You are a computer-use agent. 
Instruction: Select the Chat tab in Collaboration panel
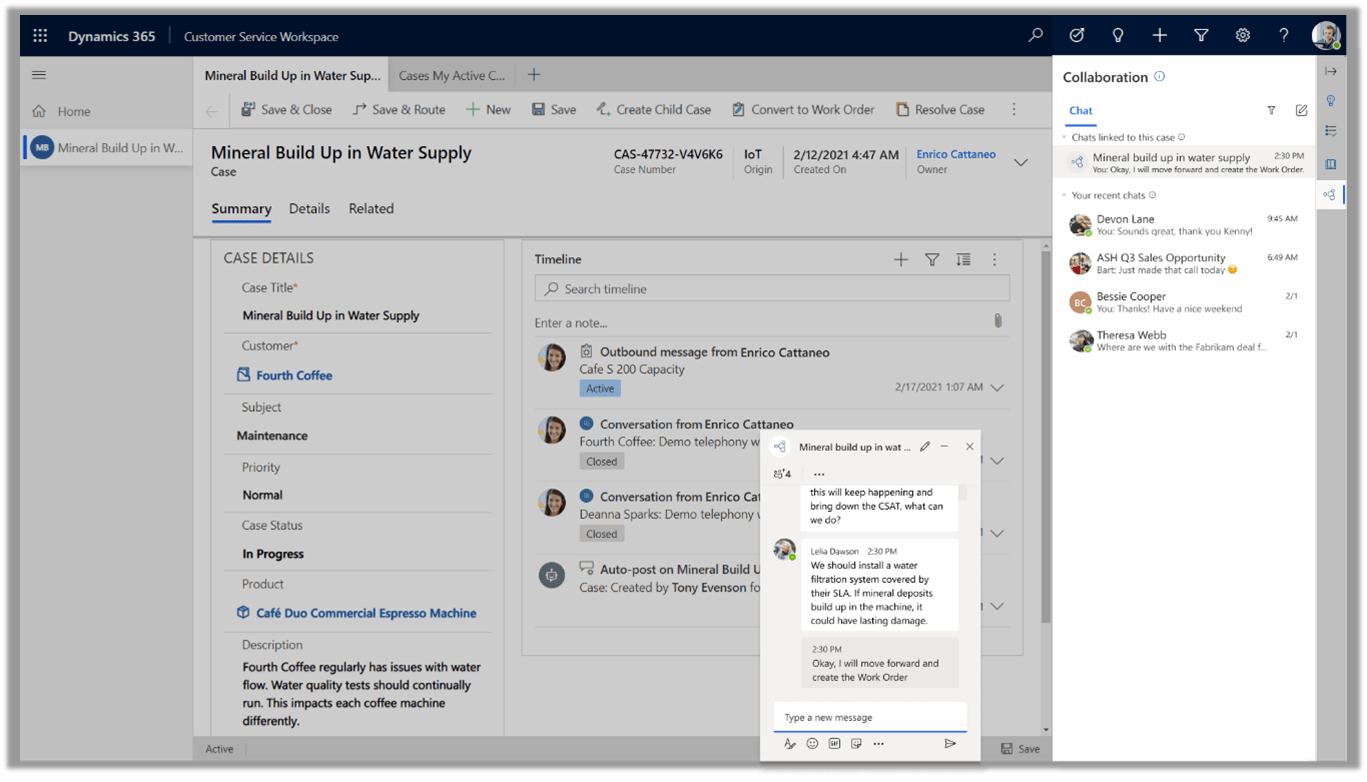1081,111
